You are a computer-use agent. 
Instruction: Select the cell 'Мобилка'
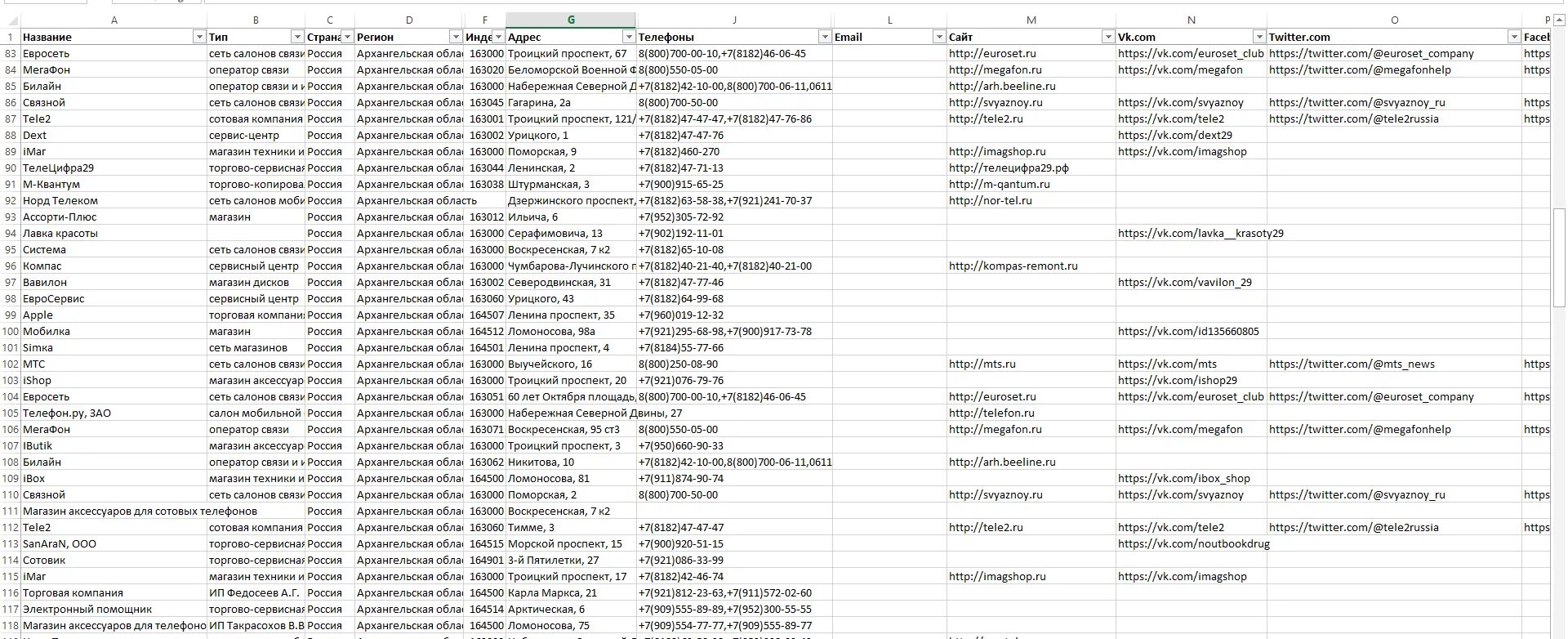click(114, 331)
